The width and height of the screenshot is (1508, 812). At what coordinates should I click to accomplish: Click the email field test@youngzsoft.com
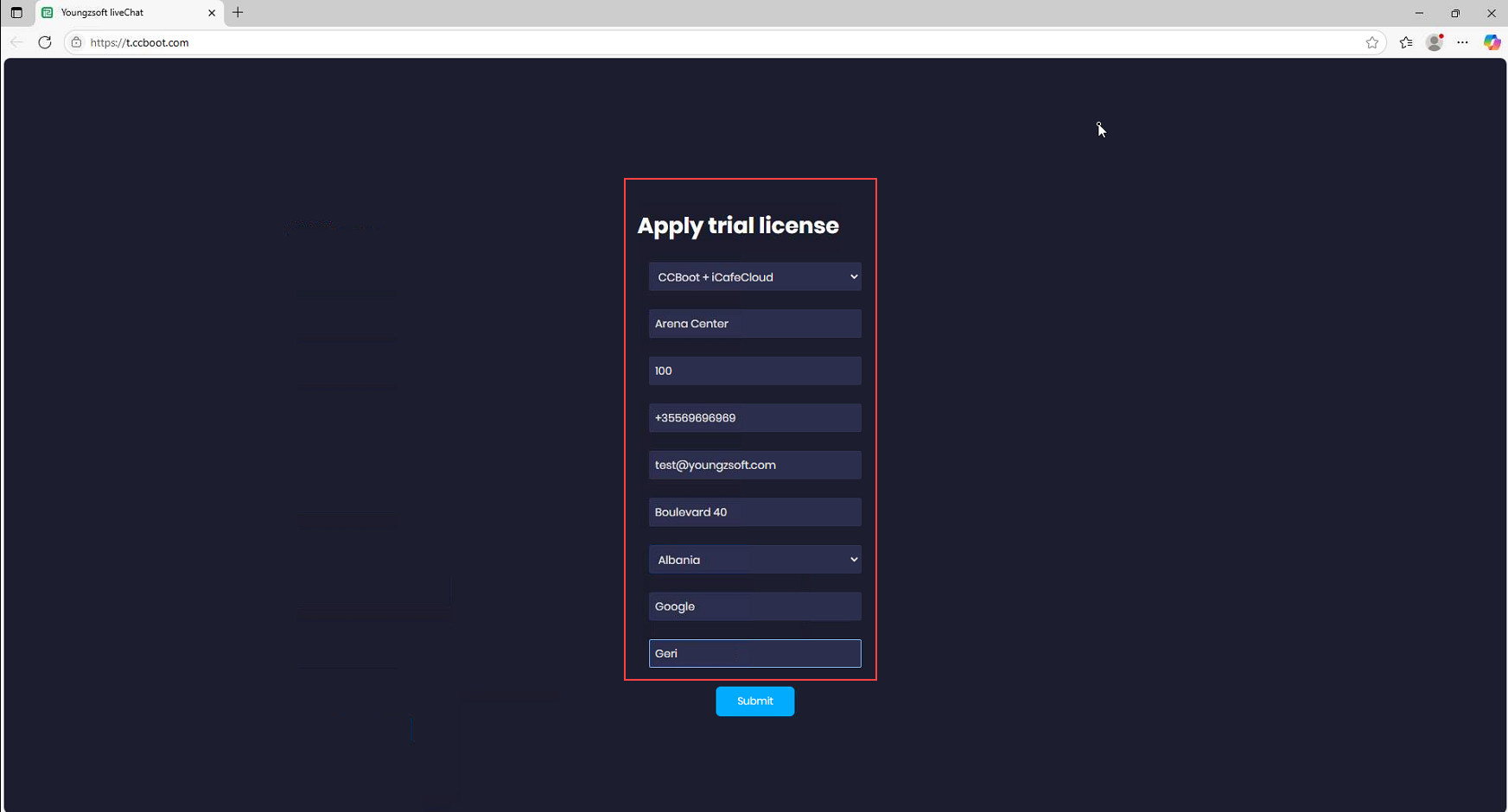pyautogui.click(x=754, y=465)
